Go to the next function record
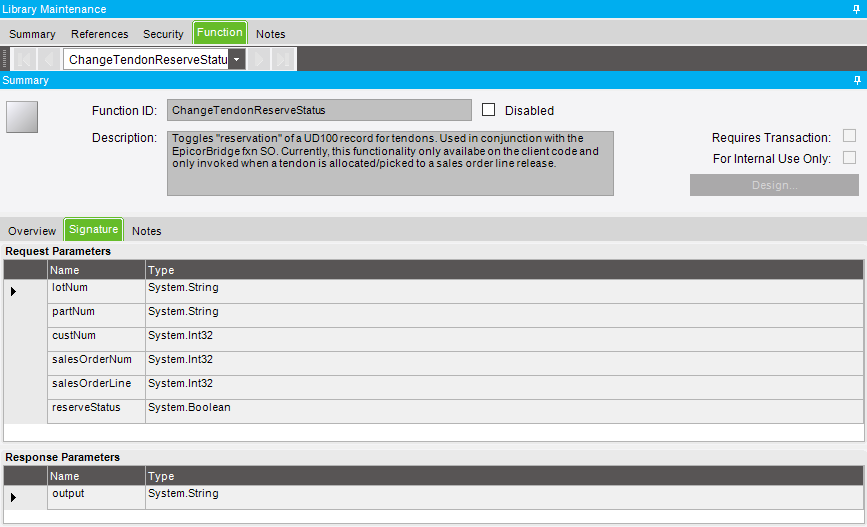This screenshot has width=867, height=527. click(259, 59)
